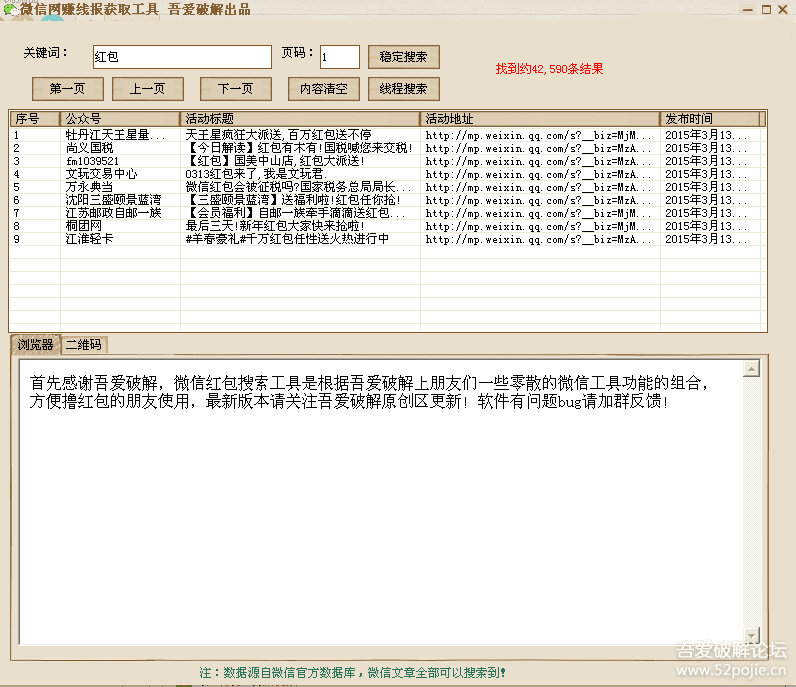This screenshot has width=796, height=687.
Task: Sort by 公众号 column header
Action: (120, 119)
